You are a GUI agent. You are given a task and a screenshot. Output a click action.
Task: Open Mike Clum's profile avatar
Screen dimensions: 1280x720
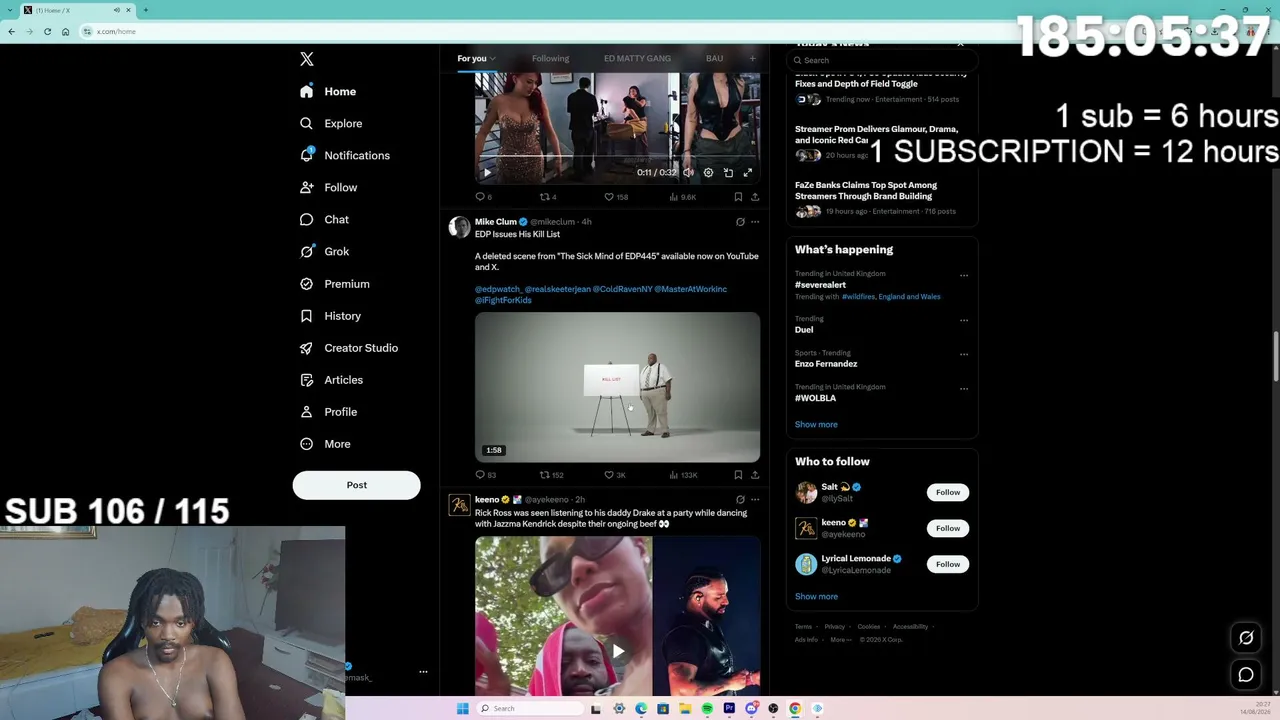[459, 227]
